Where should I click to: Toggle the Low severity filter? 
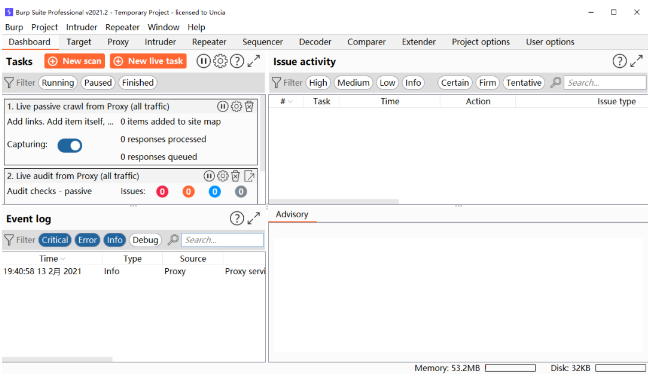tap(387, 83)
